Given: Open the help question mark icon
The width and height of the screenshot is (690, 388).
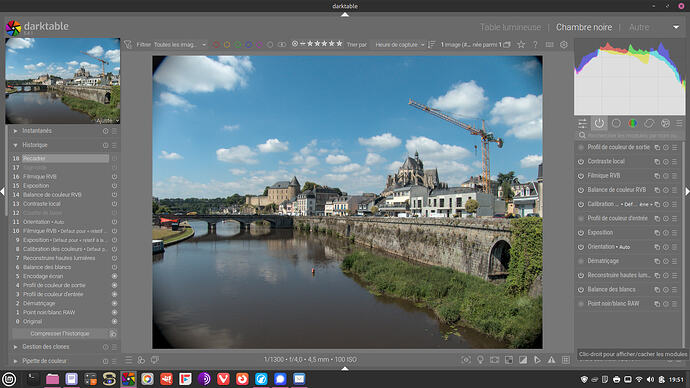Looking at the screenshot, I should point(536,44).
